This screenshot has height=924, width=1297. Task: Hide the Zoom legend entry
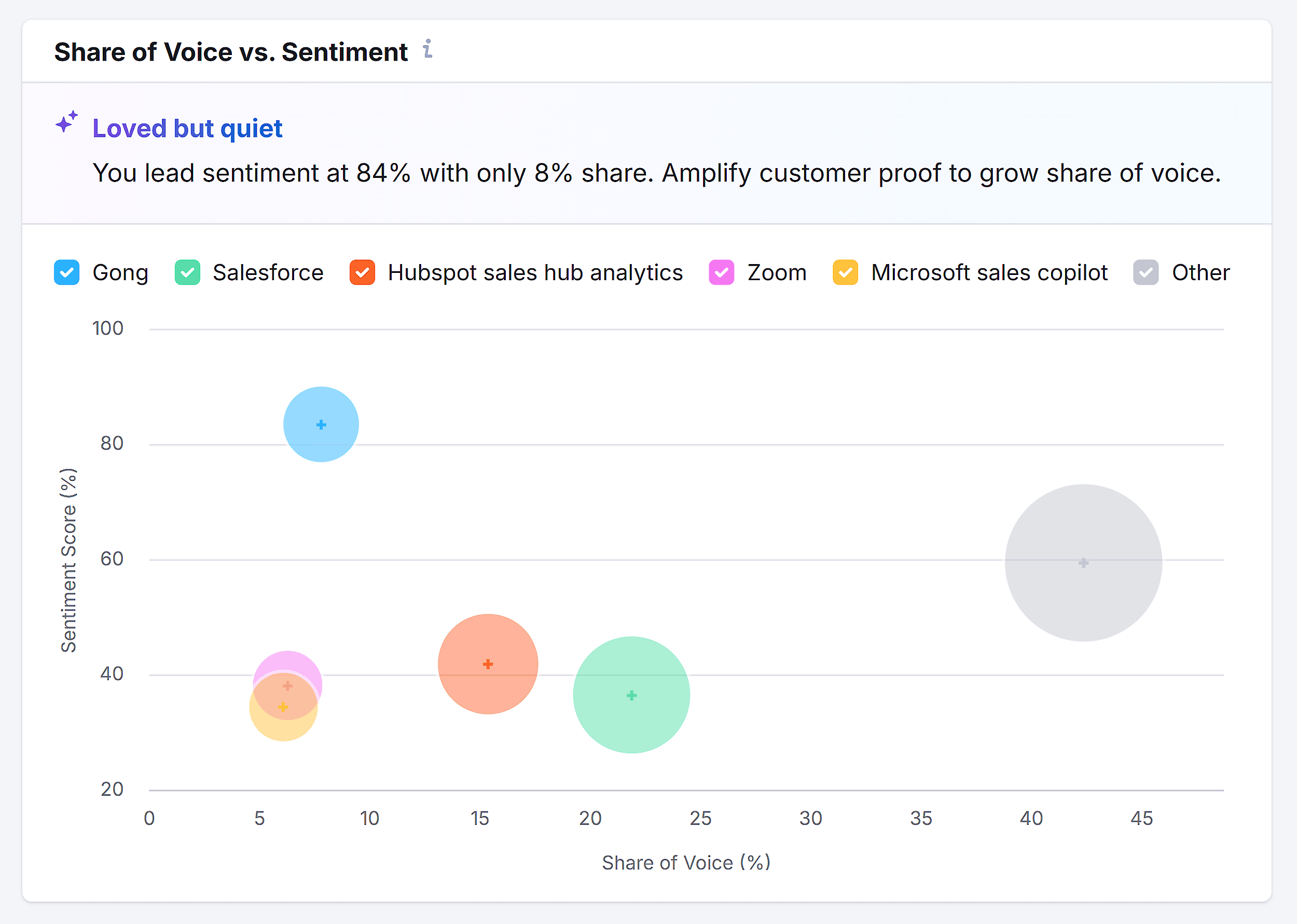777,272
